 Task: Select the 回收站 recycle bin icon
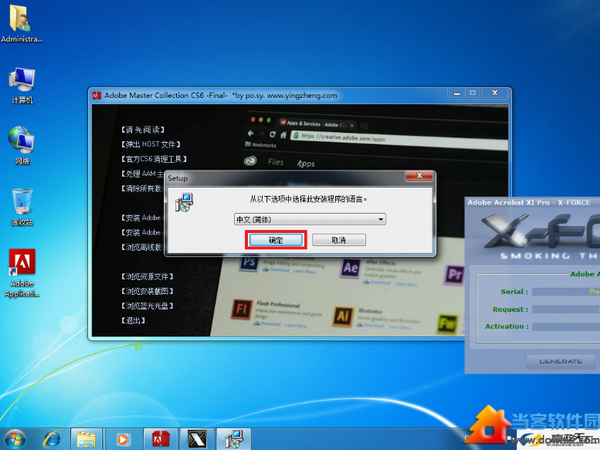click(x=22, y=207)
